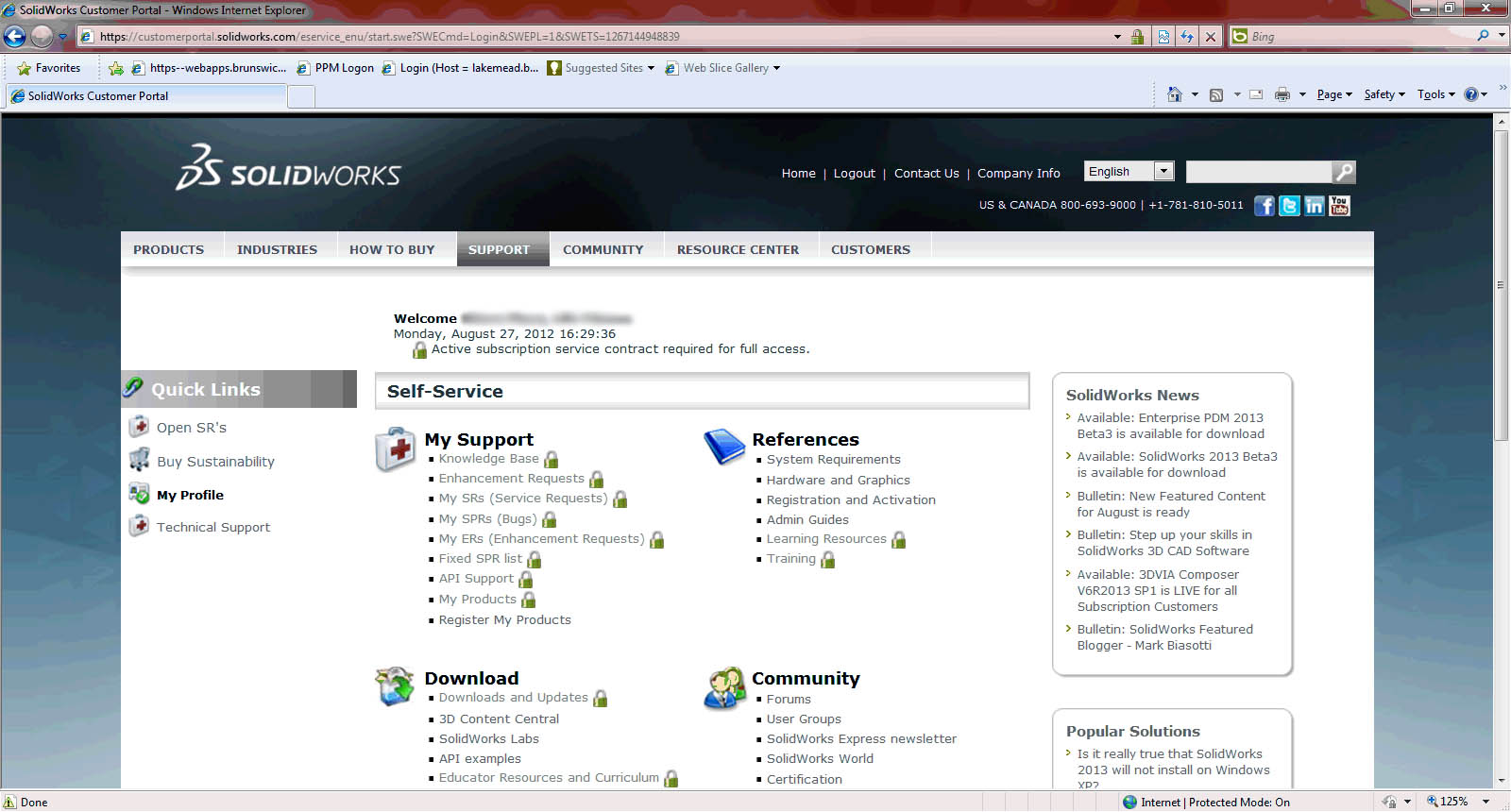Click Register My Products link
Image resolution: width=1511 pixels, height=812 pixels.
(504, 619)
